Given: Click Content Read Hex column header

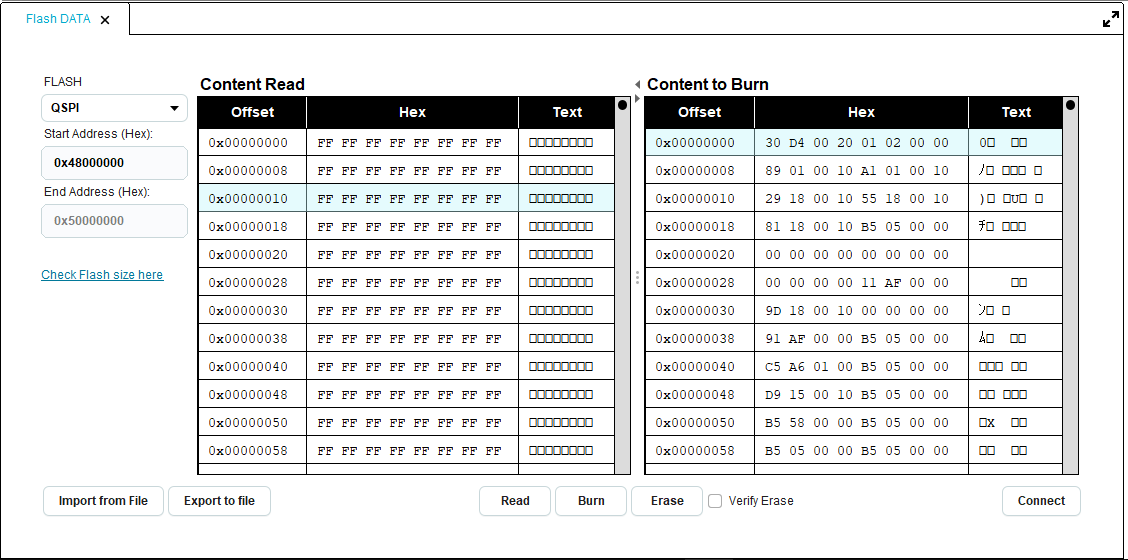Looking at the screenshot, I should (412, 112).
